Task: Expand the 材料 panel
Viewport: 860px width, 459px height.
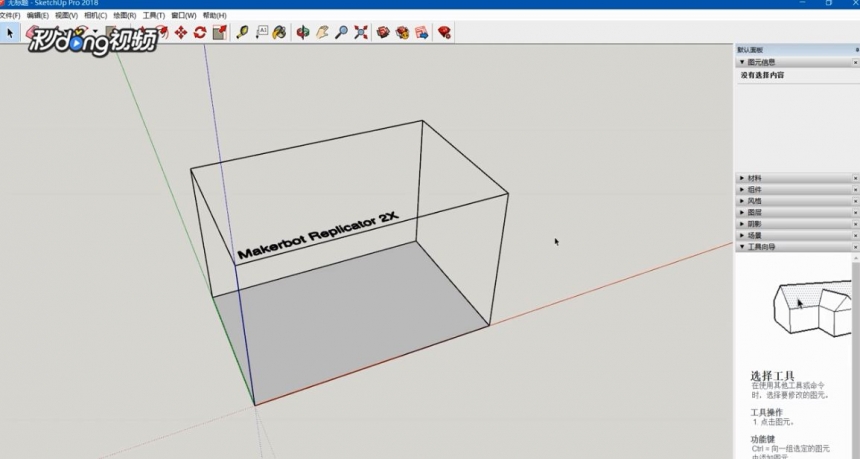Action: [742, 178]
